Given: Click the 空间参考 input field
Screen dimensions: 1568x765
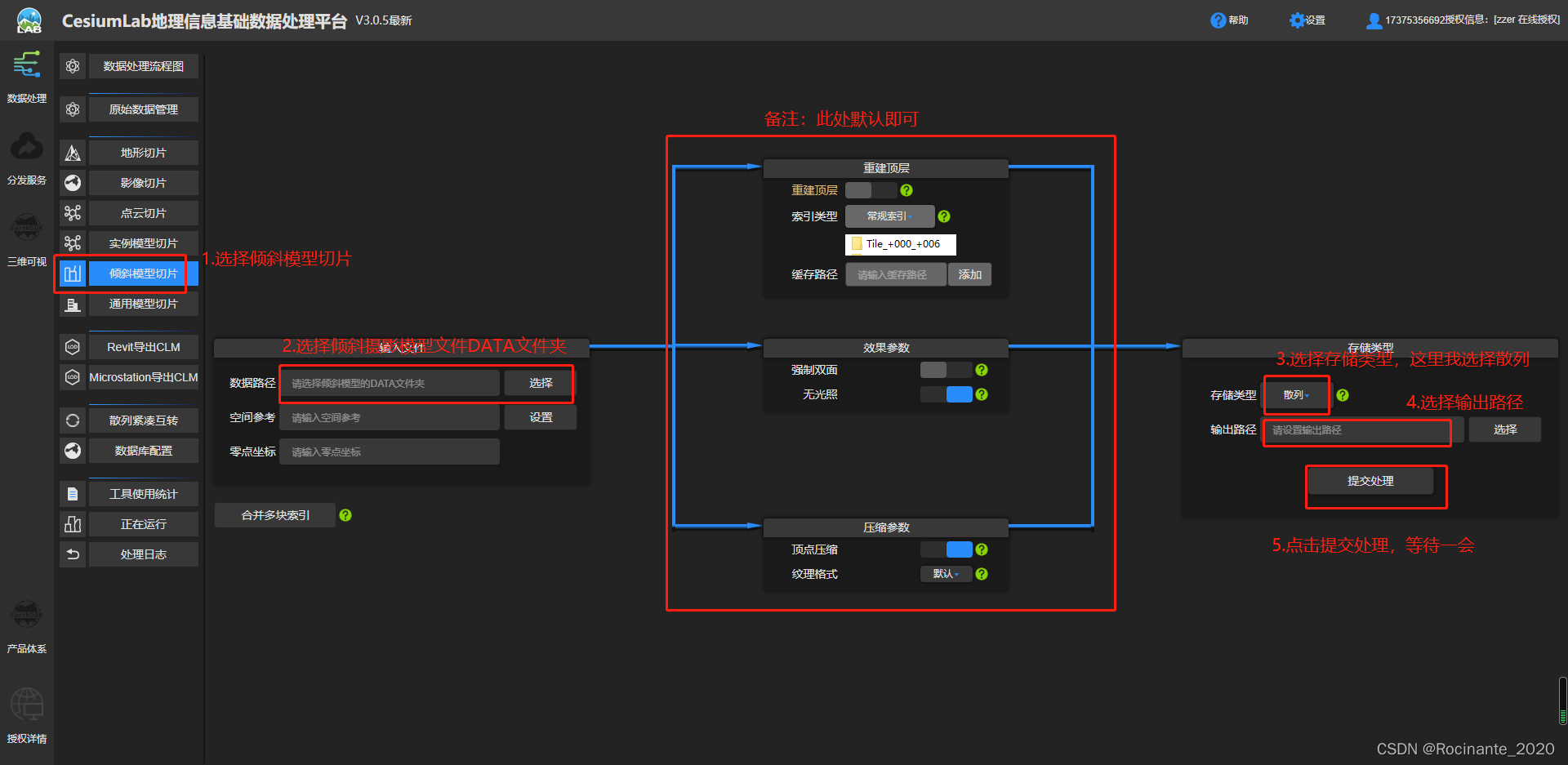Looking at the screenshot, I should click(390, 417).
